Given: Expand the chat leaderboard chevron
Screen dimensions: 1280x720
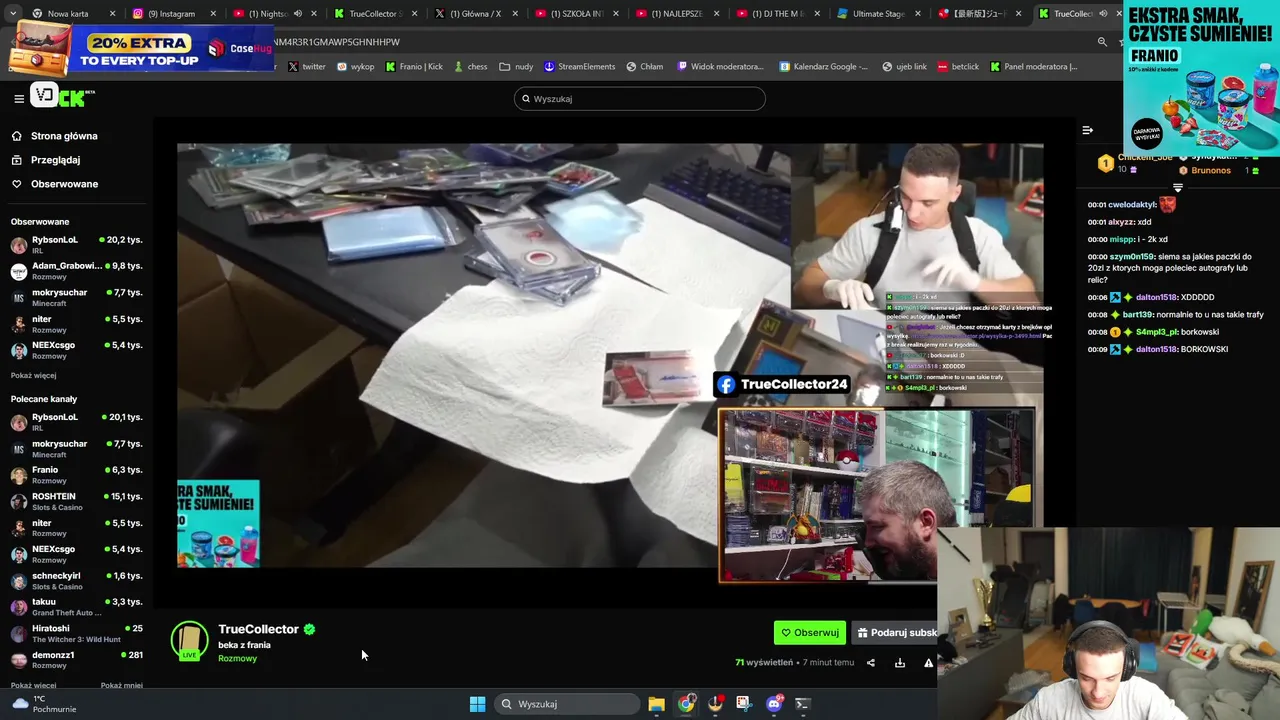Looking at the screenshot, I should click(x=1177, y=187).
